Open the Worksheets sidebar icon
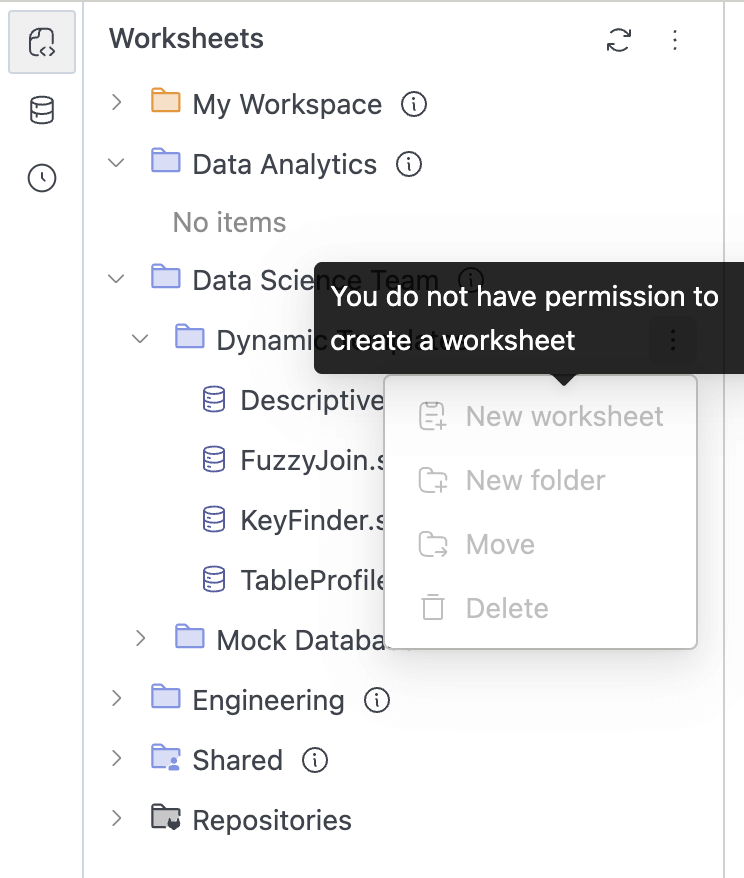744x878 pixels. pyautogui.click(x=42, y=42)
